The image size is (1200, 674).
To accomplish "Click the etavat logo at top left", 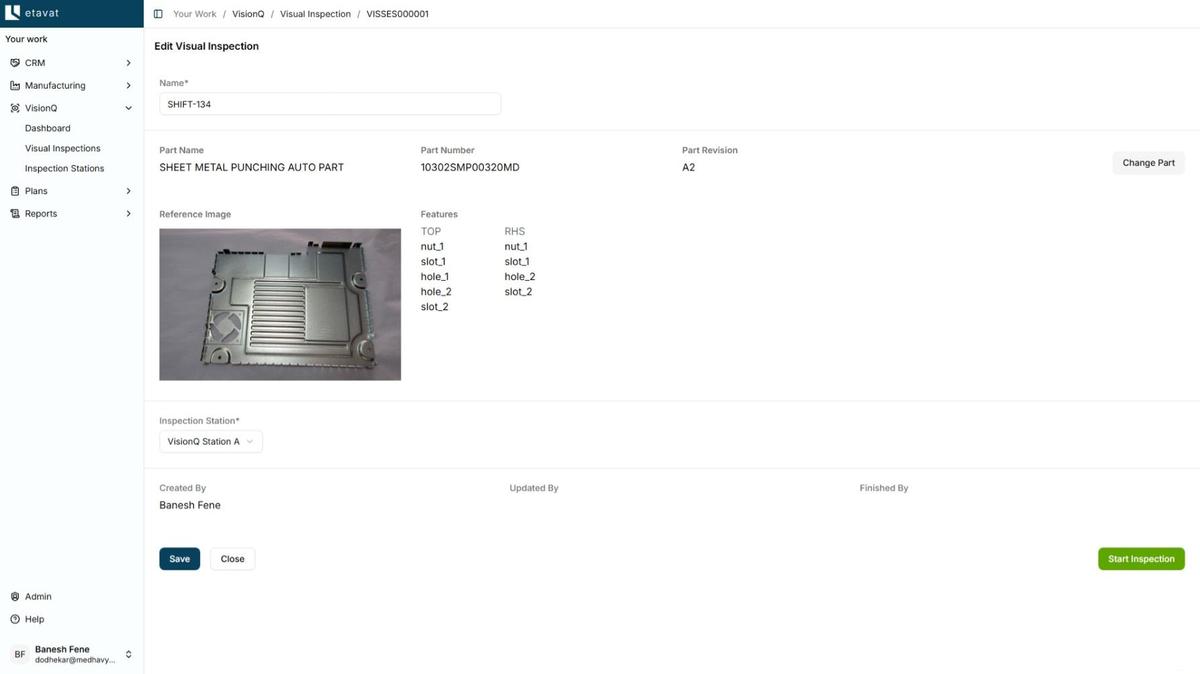I will pyautogui.click(x=30, y=13).
